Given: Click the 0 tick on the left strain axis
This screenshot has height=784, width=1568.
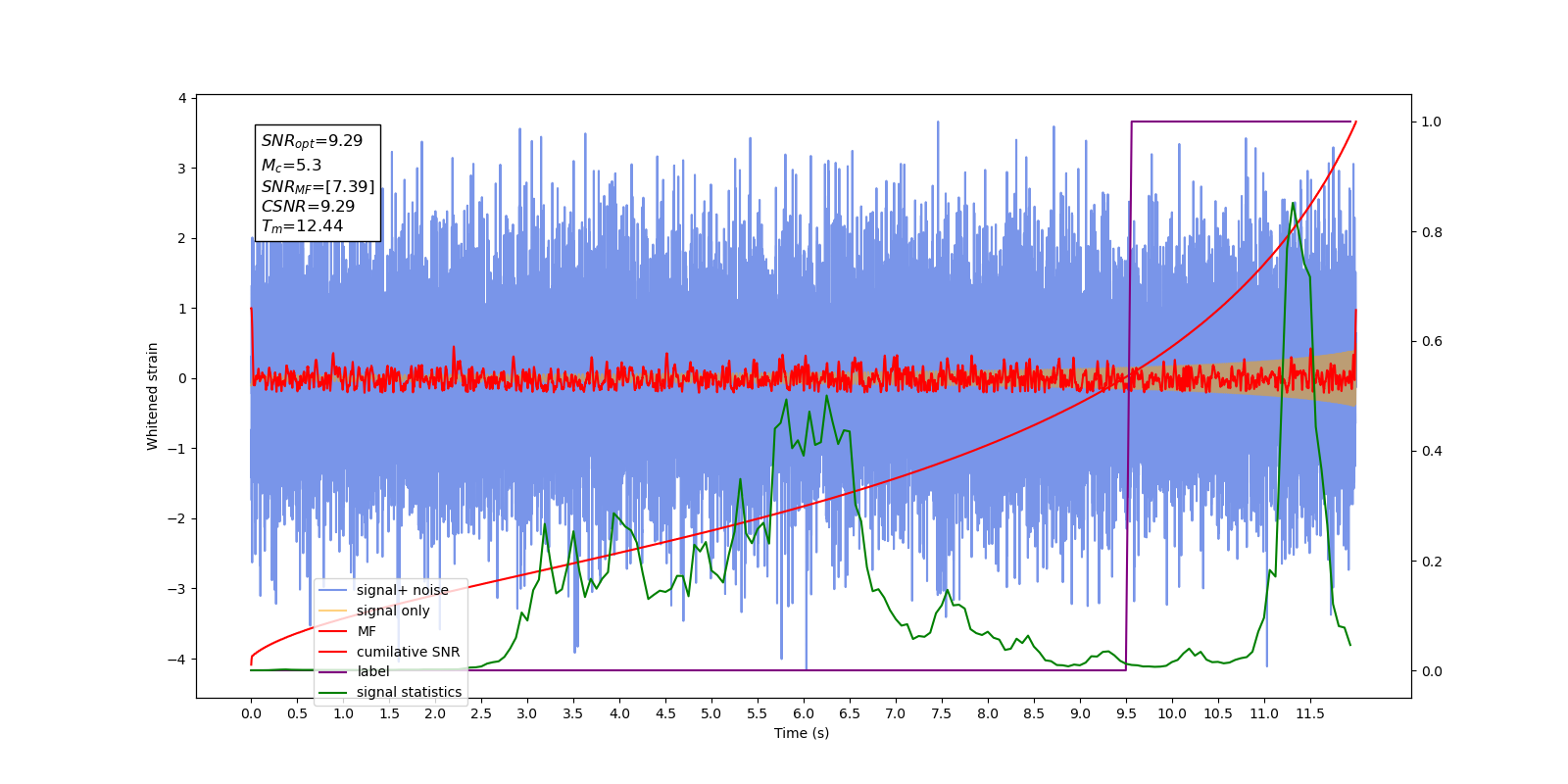Looking at the screenshot, I should (182, 378).
